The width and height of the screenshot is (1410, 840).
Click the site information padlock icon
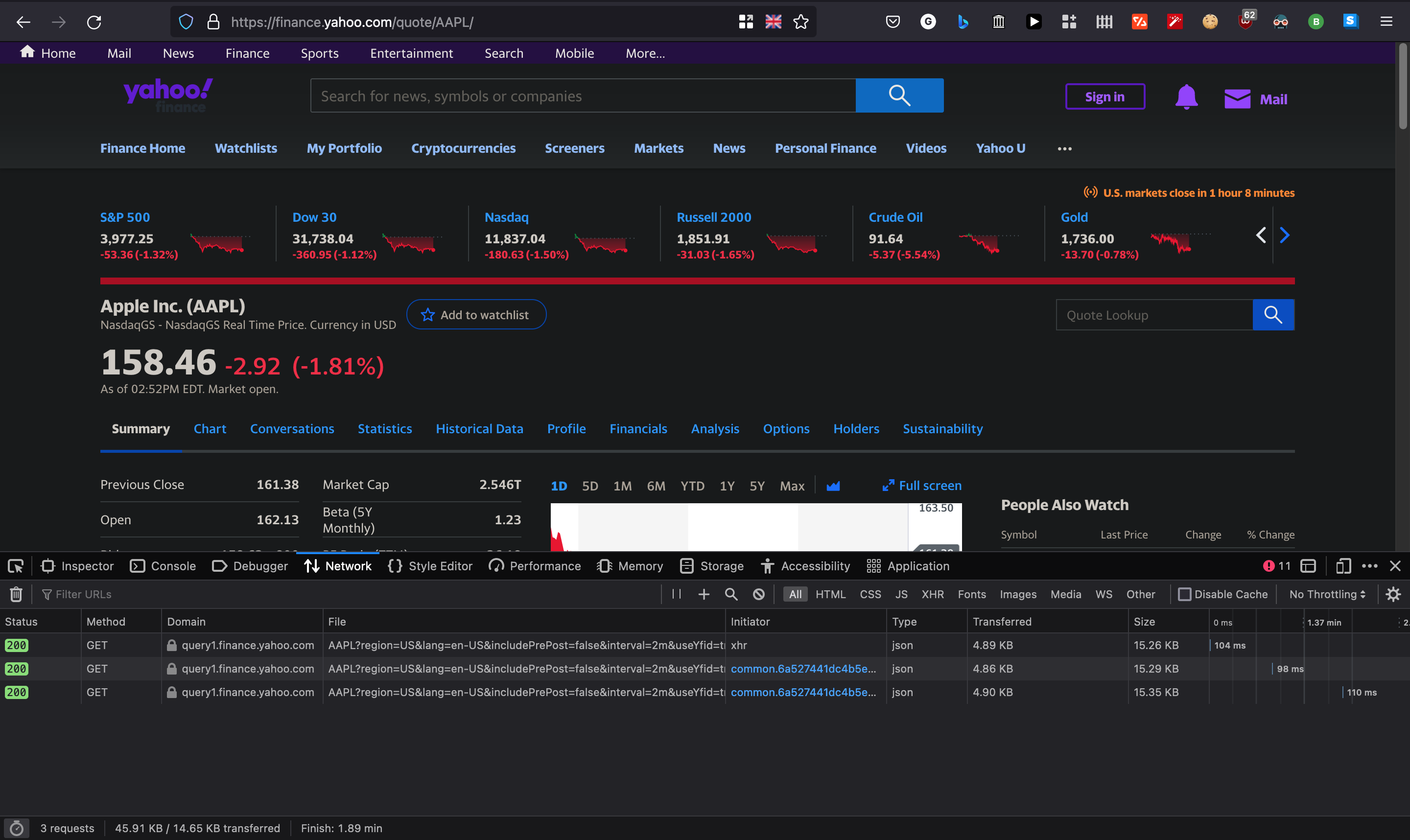[213, 22]
